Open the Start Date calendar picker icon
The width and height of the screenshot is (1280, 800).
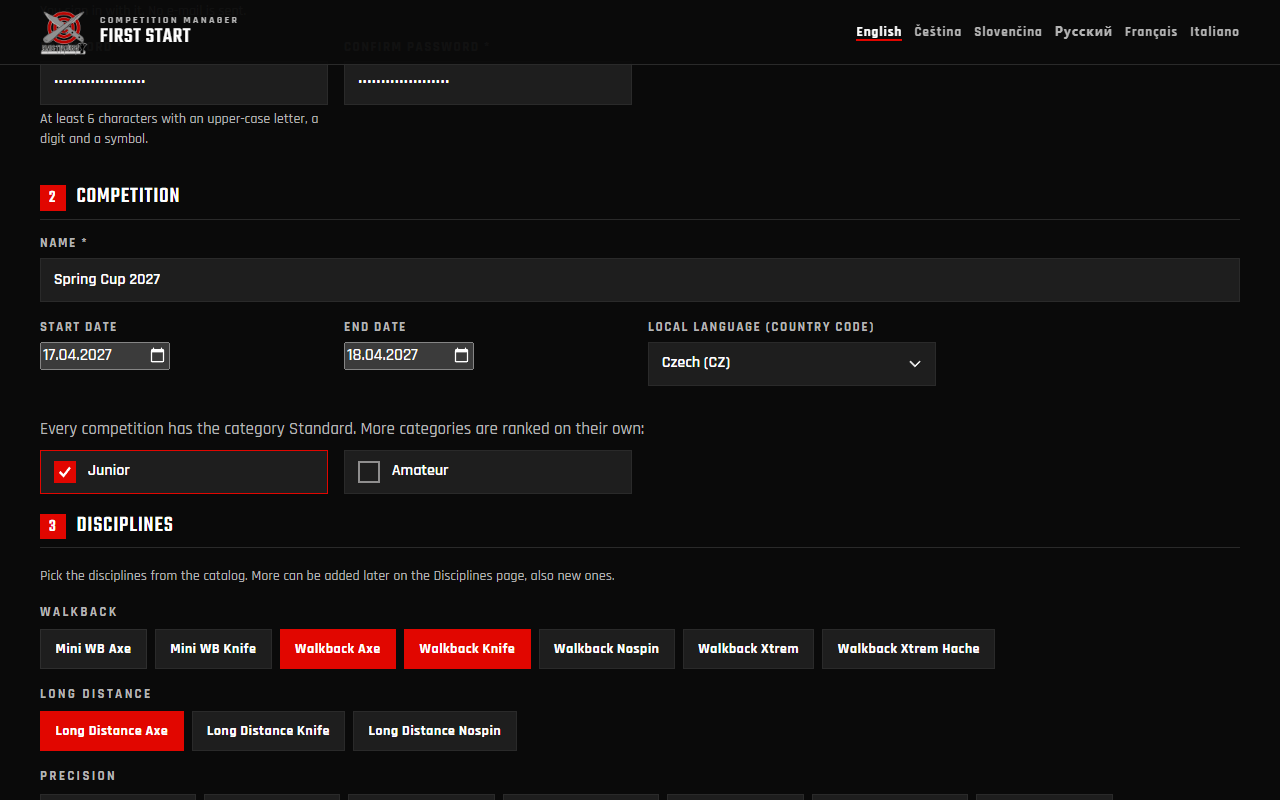(157, 356)
